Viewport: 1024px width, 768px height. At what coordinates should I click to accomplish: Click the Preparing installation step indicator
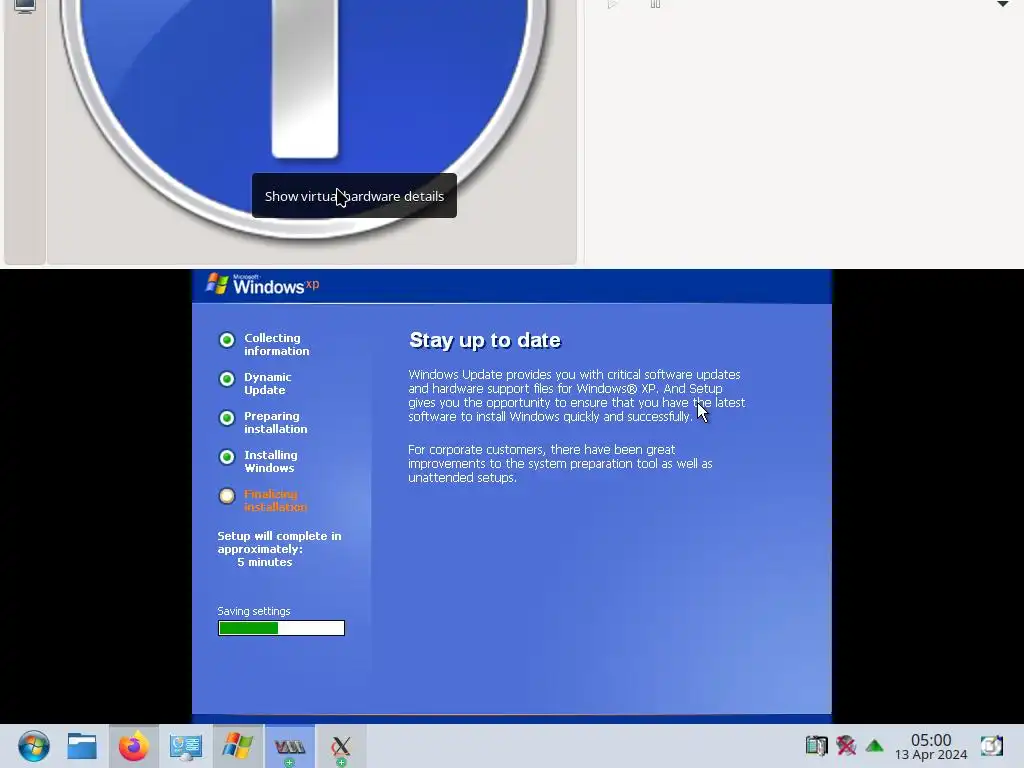pyautogui.click(x=227, y=418)
